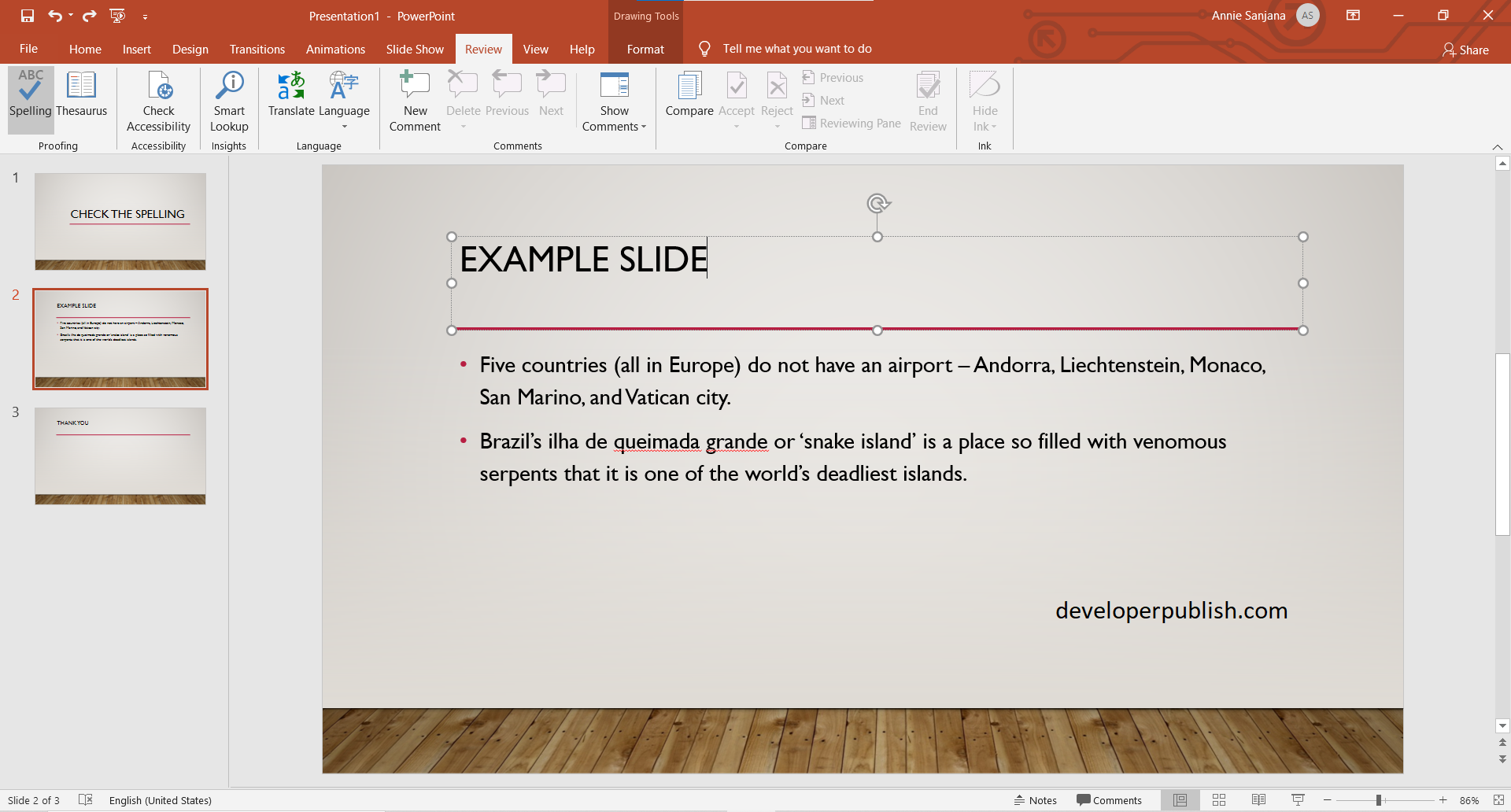Select the Translate tool
The height and width of the screenshot is (812, 1511).
(290, 99)
